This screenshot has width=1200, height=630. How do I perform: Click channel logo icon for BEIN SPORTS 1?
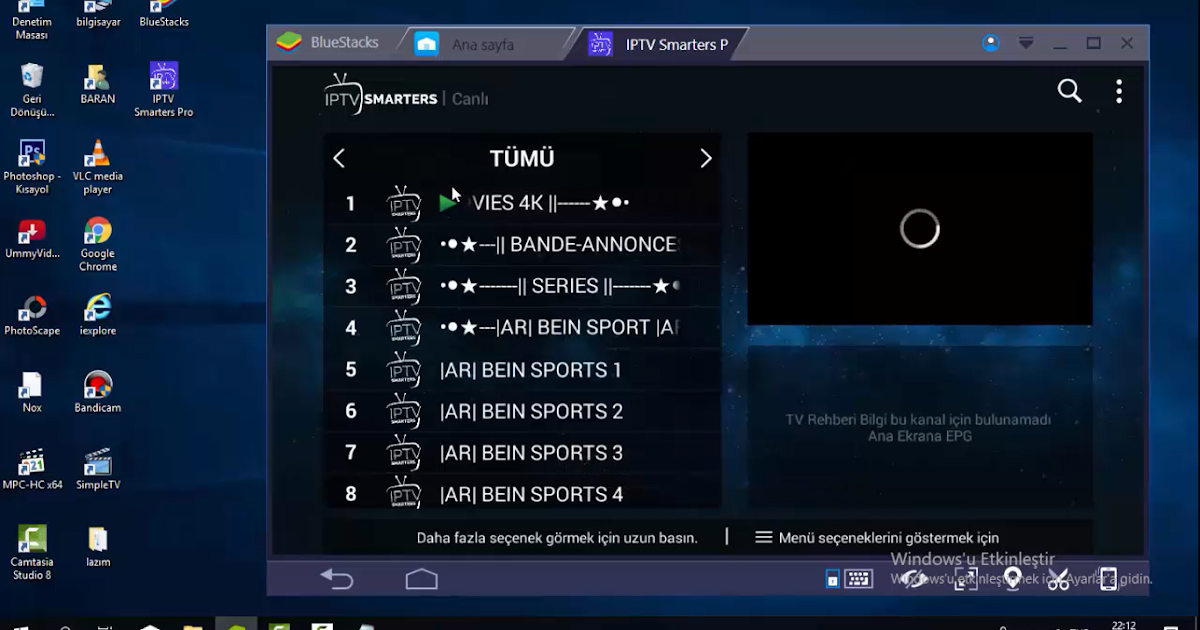click(x=404, y=370)
